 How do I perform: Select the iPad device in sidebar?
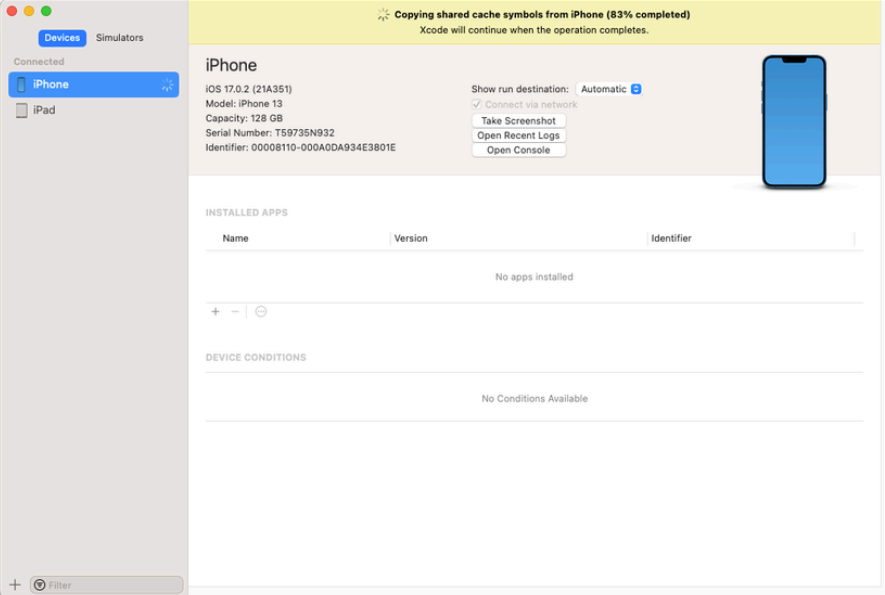[94, 110]
